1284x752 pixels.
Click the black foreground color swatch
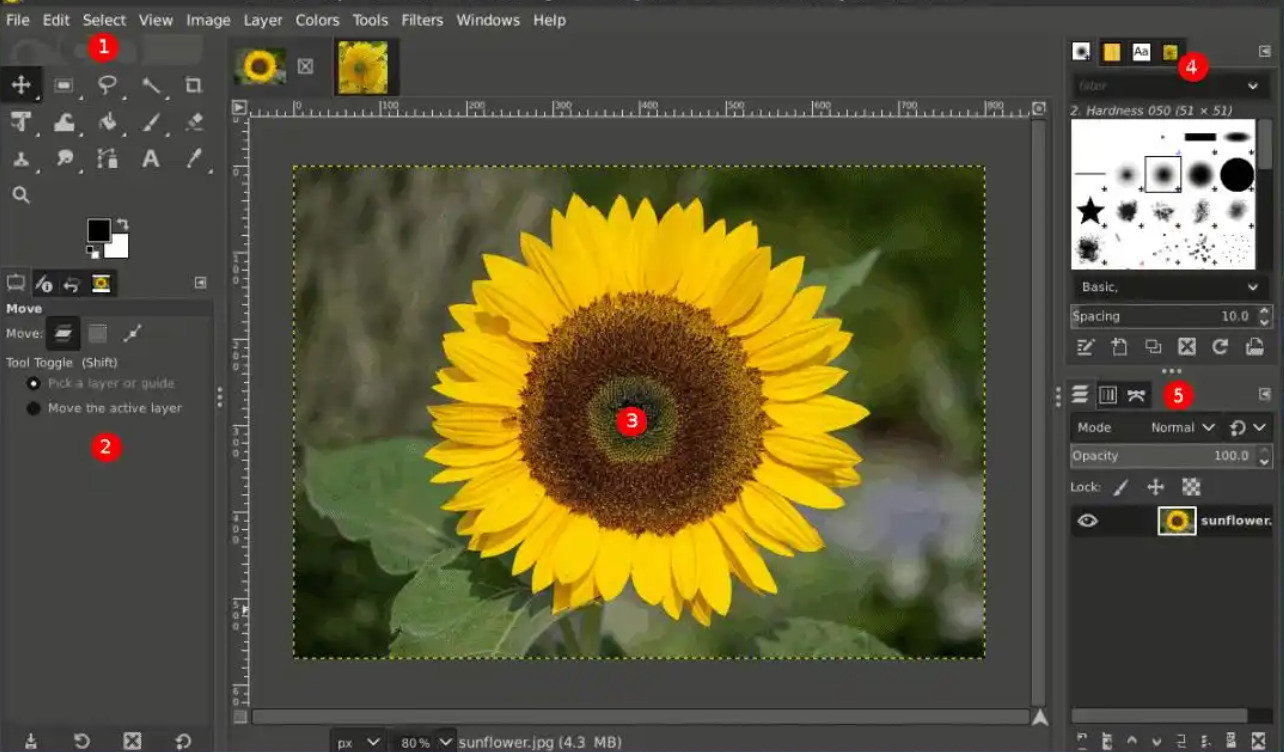98,231
